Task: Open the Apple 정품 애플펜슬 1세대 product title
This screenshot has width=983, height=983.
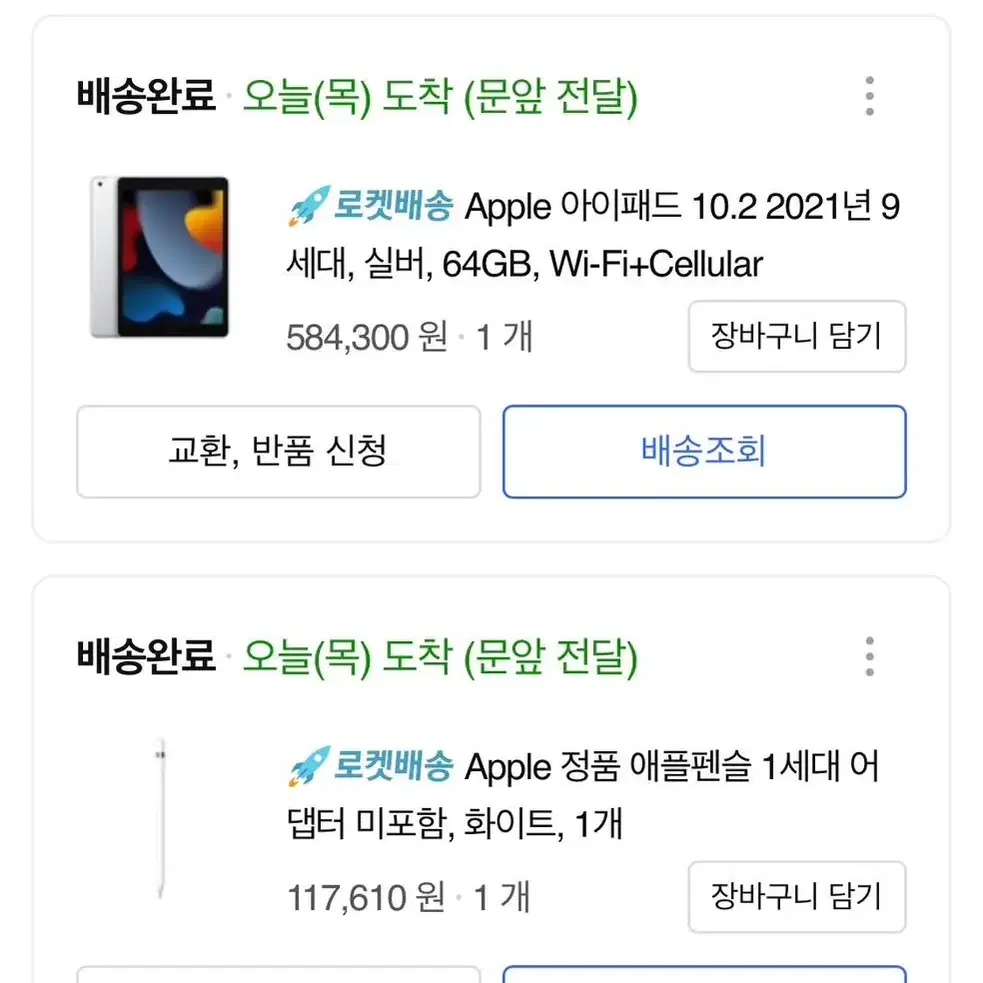Action: click(583, 795)
